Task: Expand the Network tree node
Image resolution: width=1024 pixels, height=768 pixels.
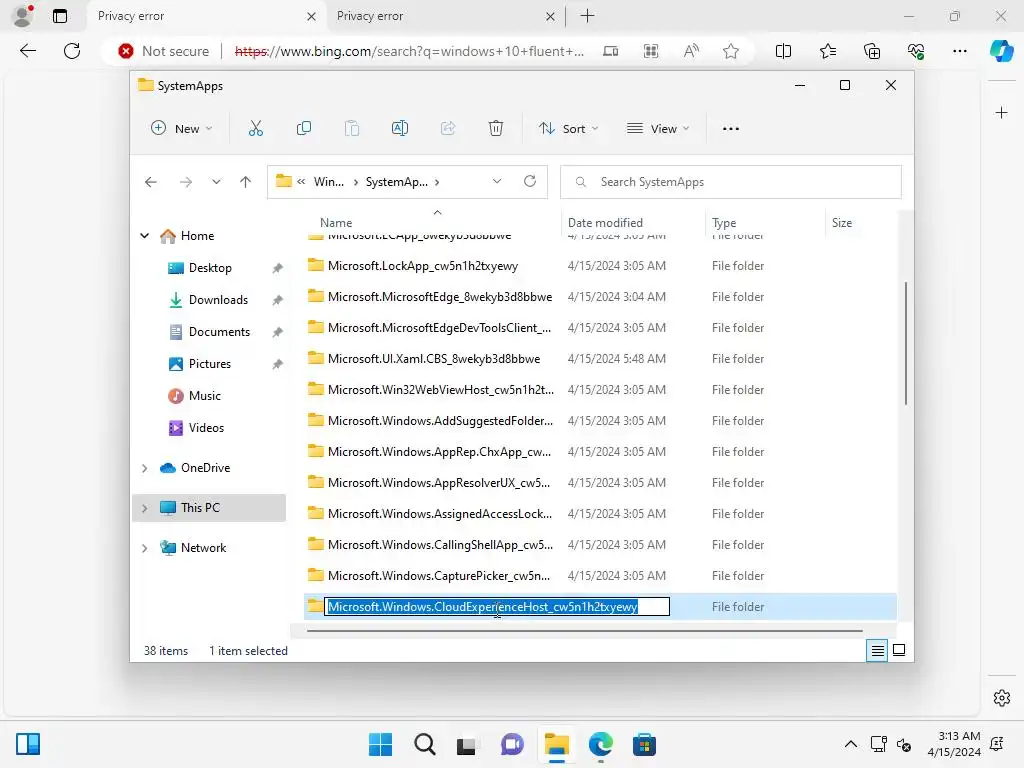Action: 145,548
